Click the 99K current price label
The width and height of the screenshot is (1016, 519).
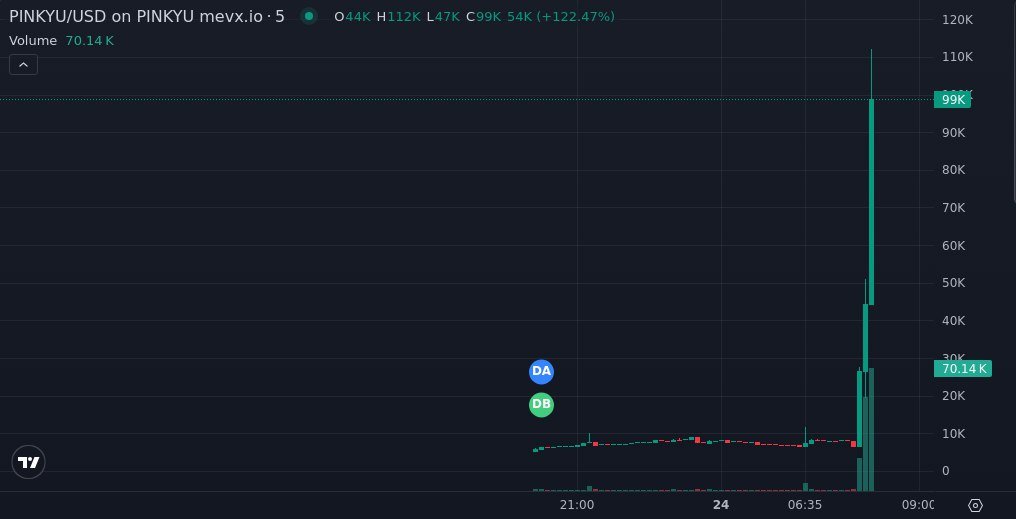point(952,100)
